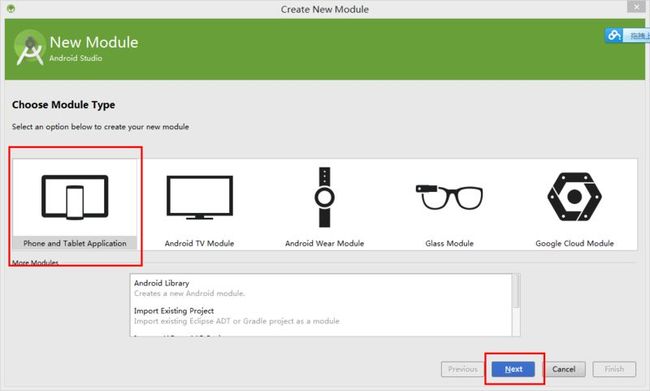Click the Previous button
650x391 pixels.
tap(463, 369)
